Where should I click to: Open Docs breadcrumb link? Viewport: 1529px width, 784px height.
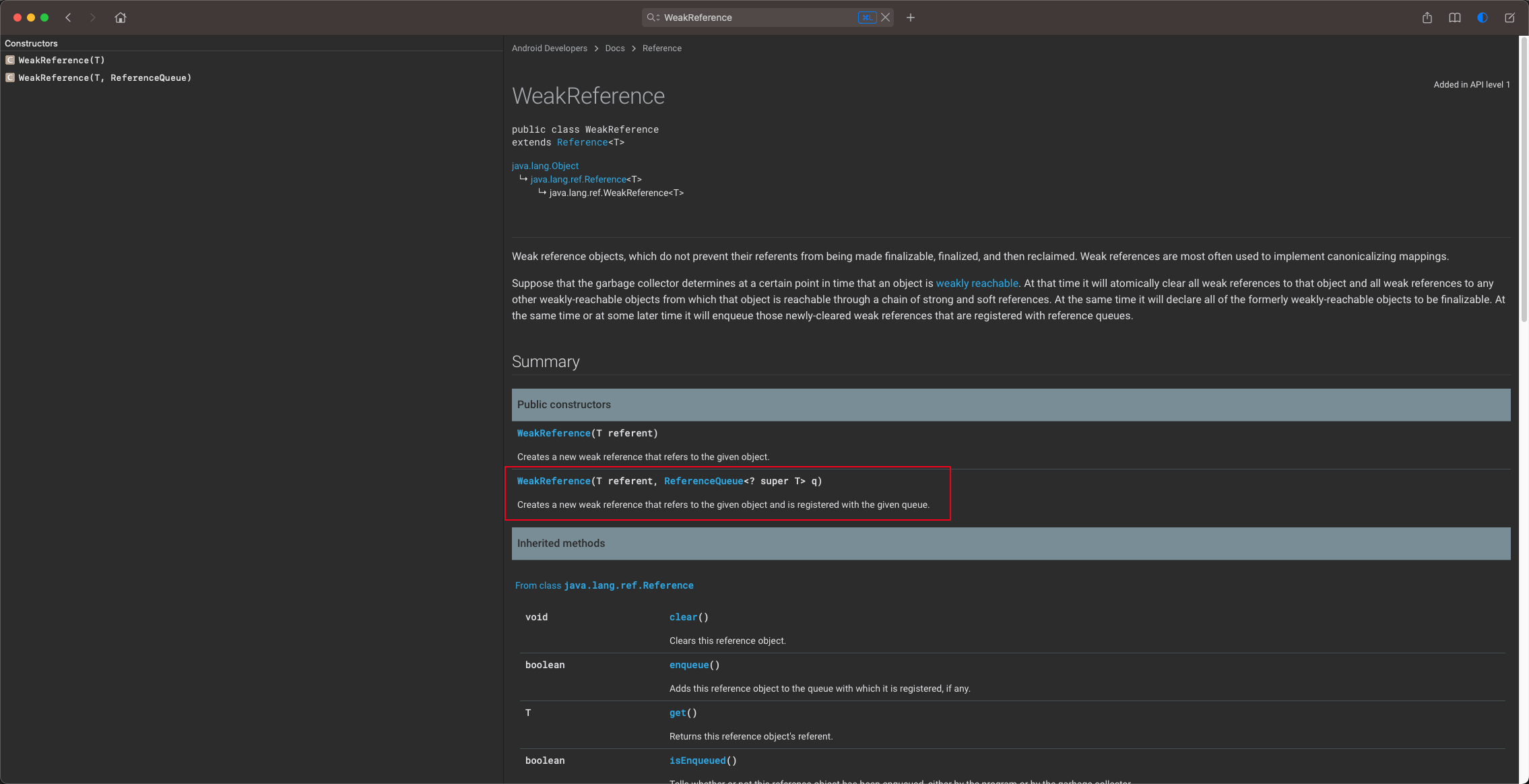point(615,48)
